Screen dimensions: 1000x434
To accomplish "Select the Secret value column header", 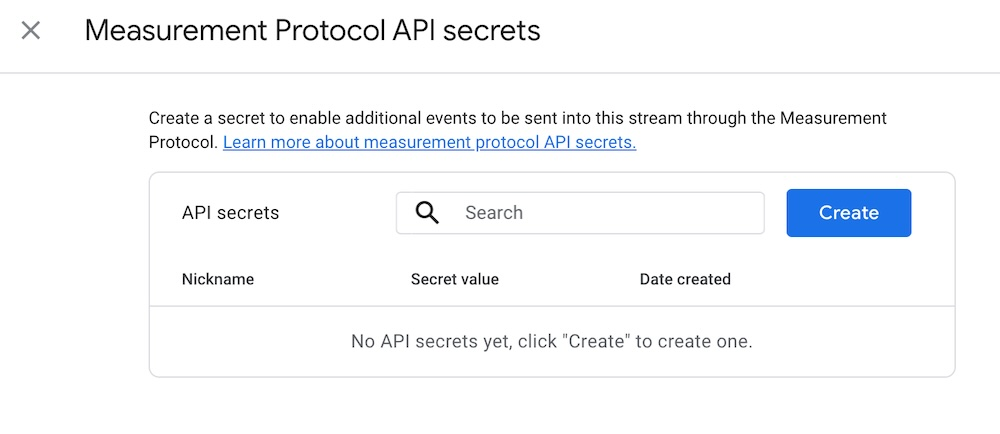I will pyautogui.click(x=454, y=279).
